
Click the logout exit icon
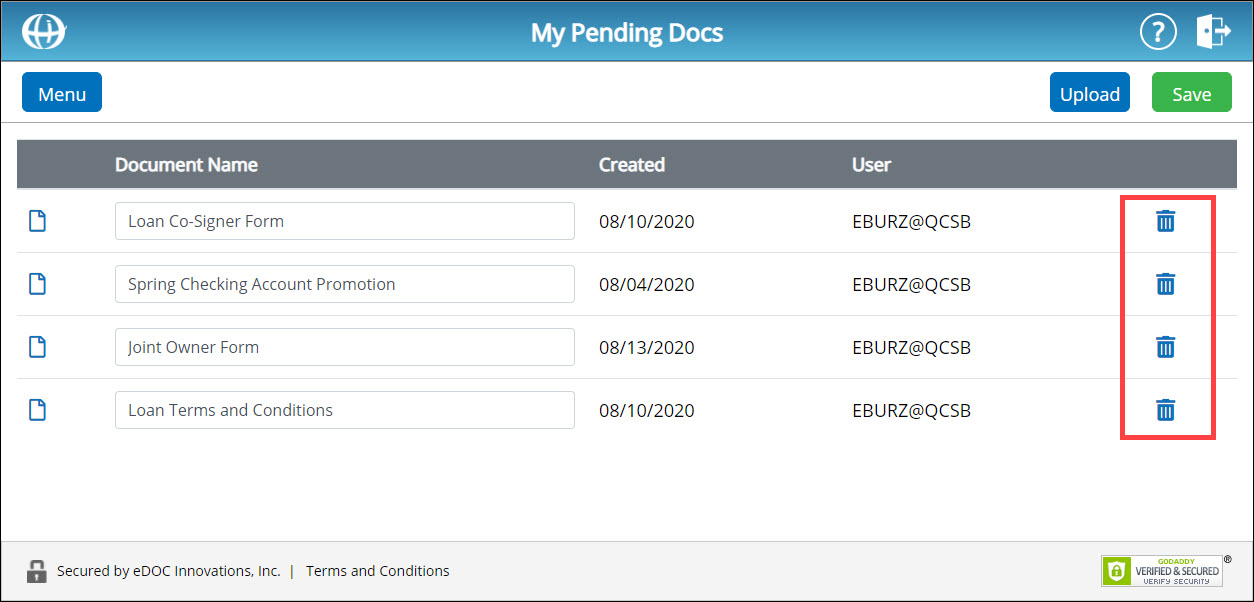point(1213,31)
